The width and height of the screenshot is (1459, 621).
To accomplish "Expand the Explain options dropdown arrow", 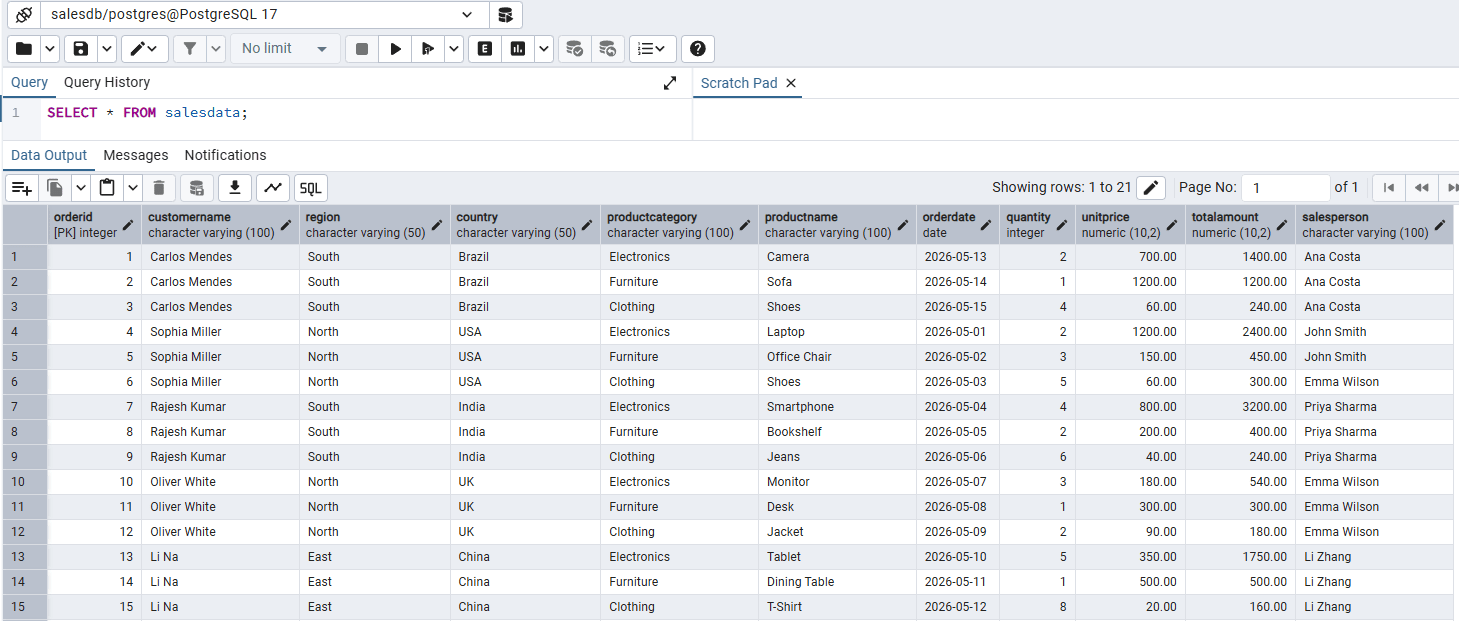I will pyautogui.click(x=543, y=48).
